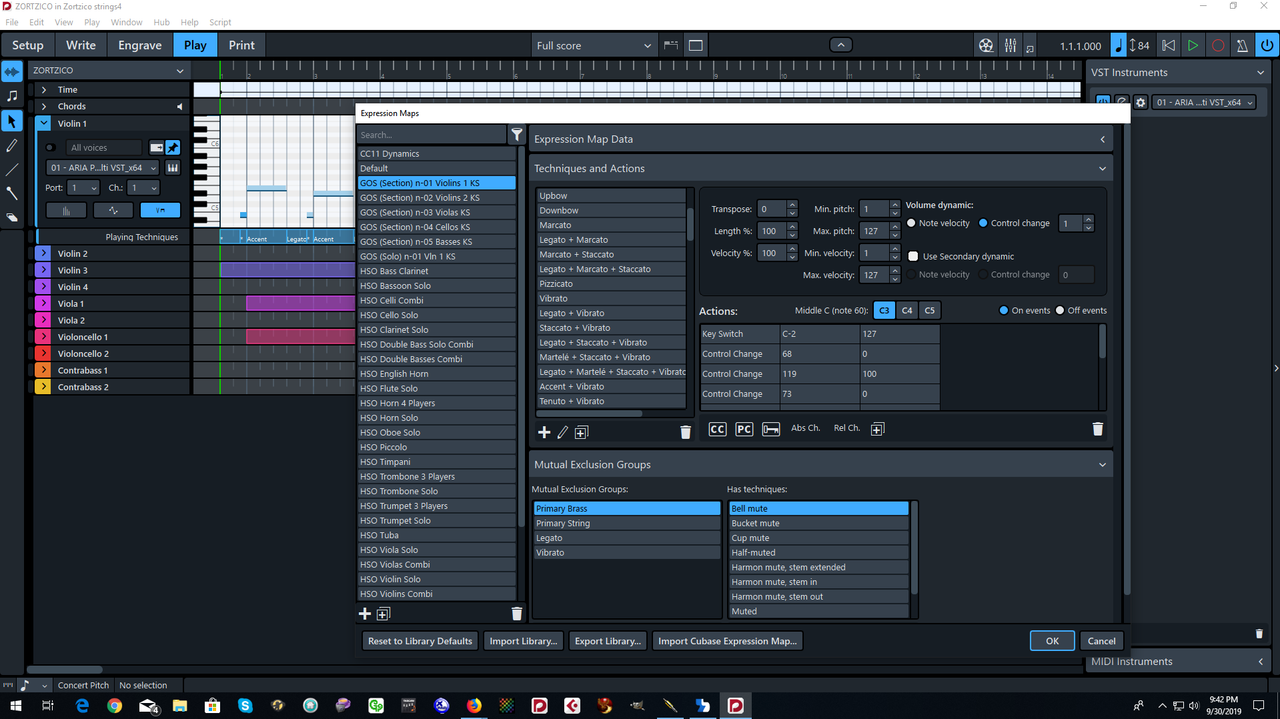This screenshot has height=719, width=1280.
Task: Delete the selected technique with the trash icon
Action: tap(685, 432)
